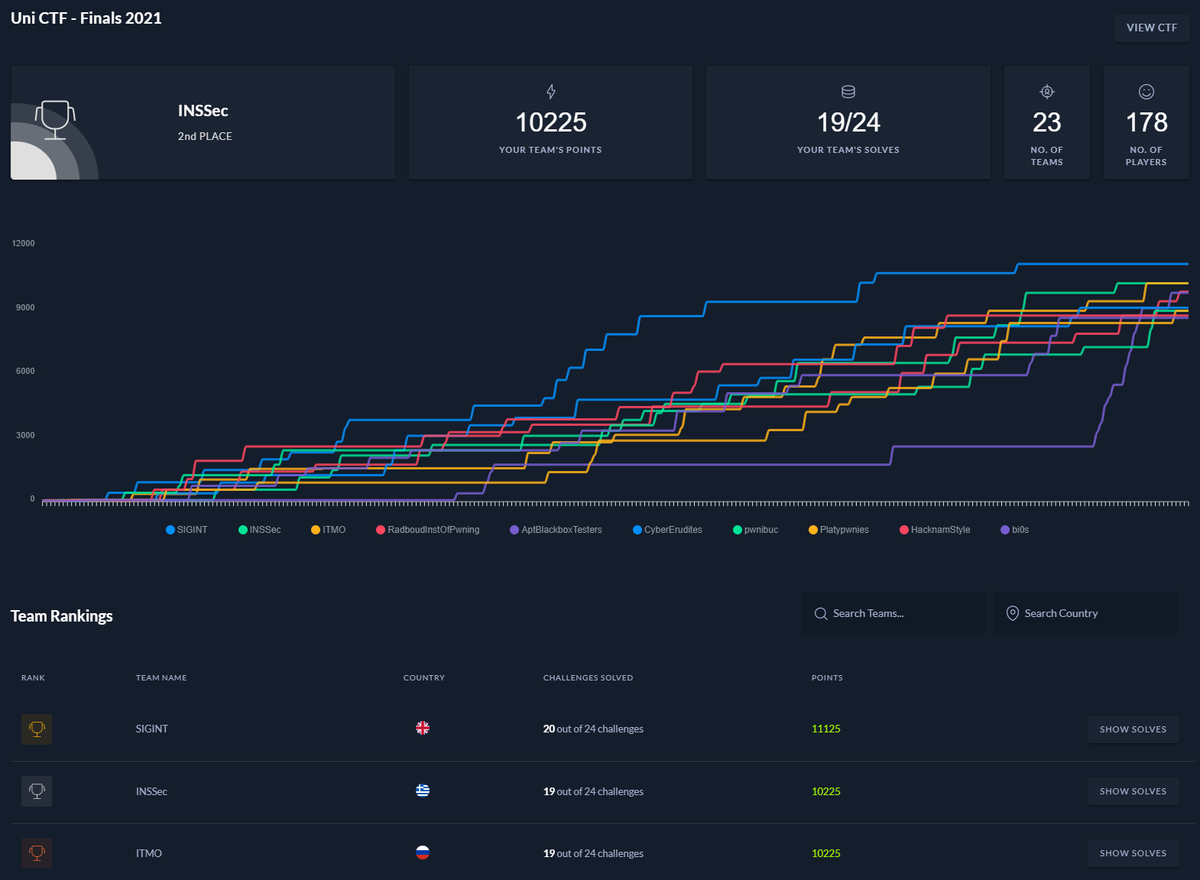Show solves for SIGINT team

pyautogui.click(x=1133, y=729)
